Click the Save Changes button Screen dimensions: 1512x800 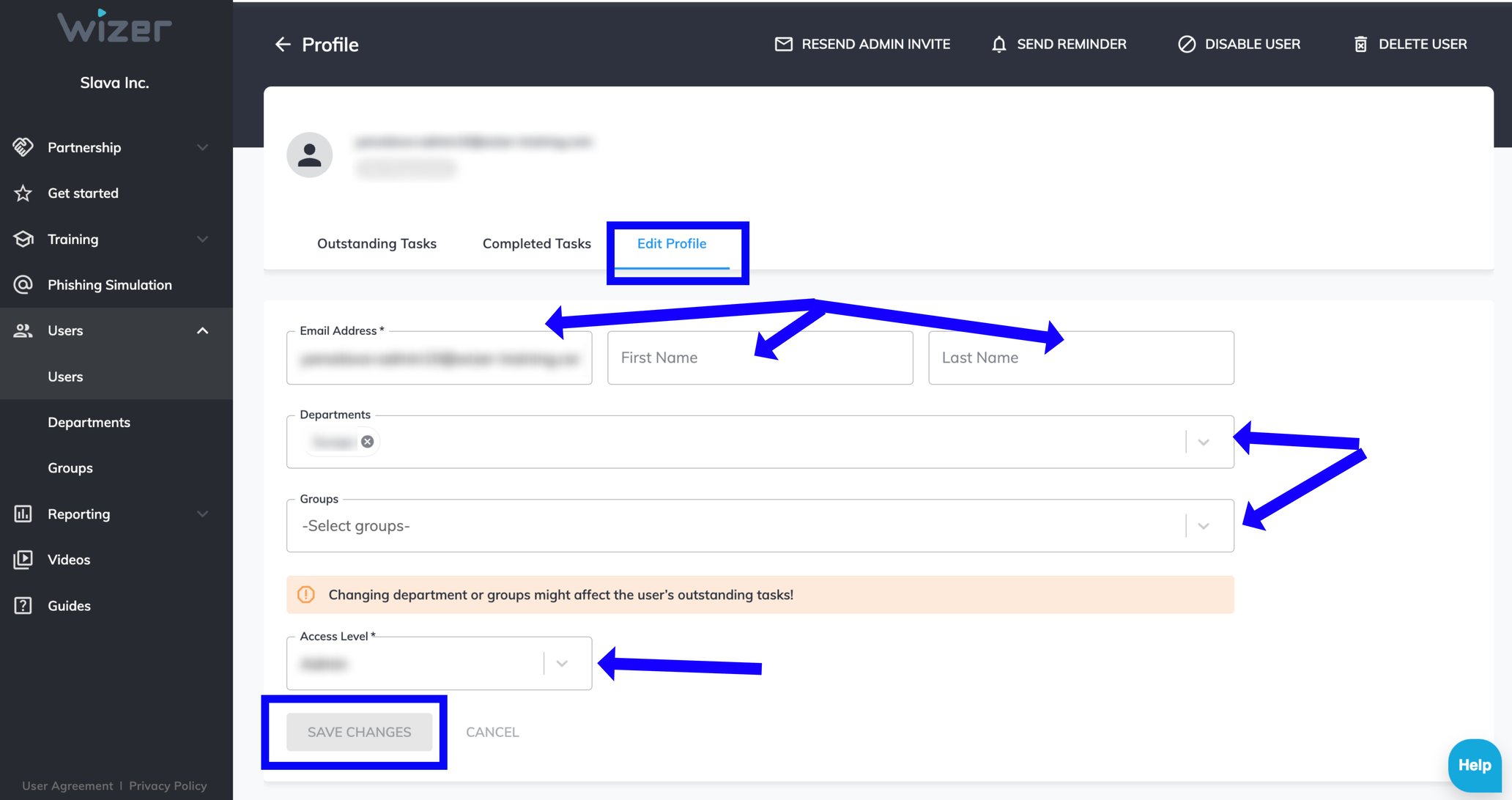pos(358,732)
